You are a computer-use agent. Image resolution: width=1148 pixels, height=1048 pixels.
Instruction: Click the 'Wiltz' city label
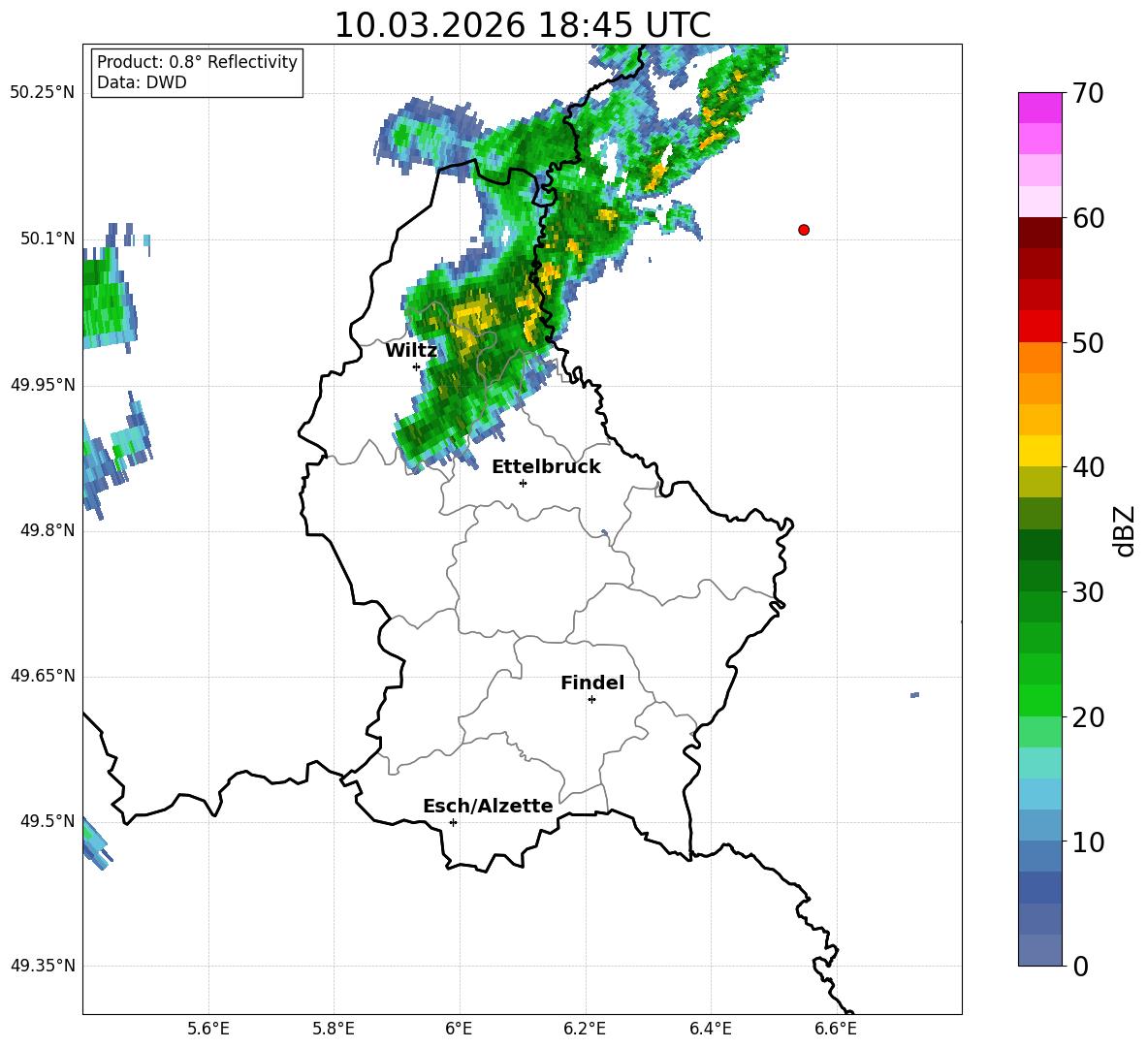click(411, 351)
